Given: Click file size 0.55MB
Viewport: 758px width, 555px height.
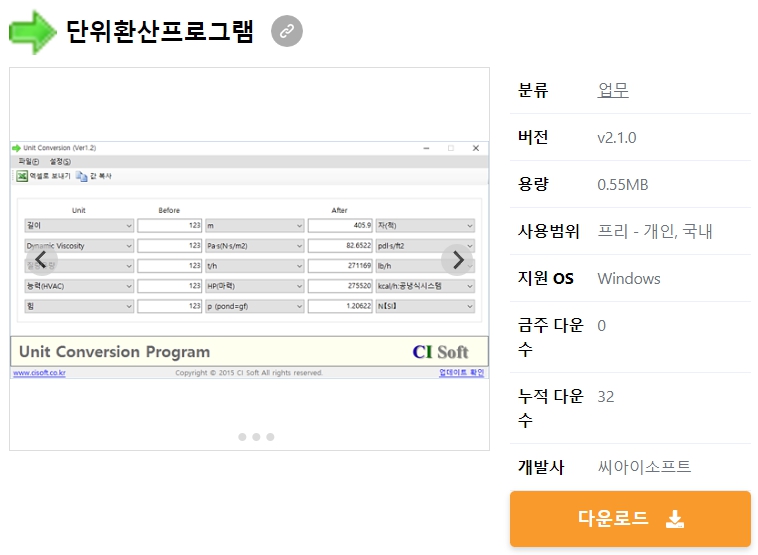Looking at the screenshot, I should (623, 185).
